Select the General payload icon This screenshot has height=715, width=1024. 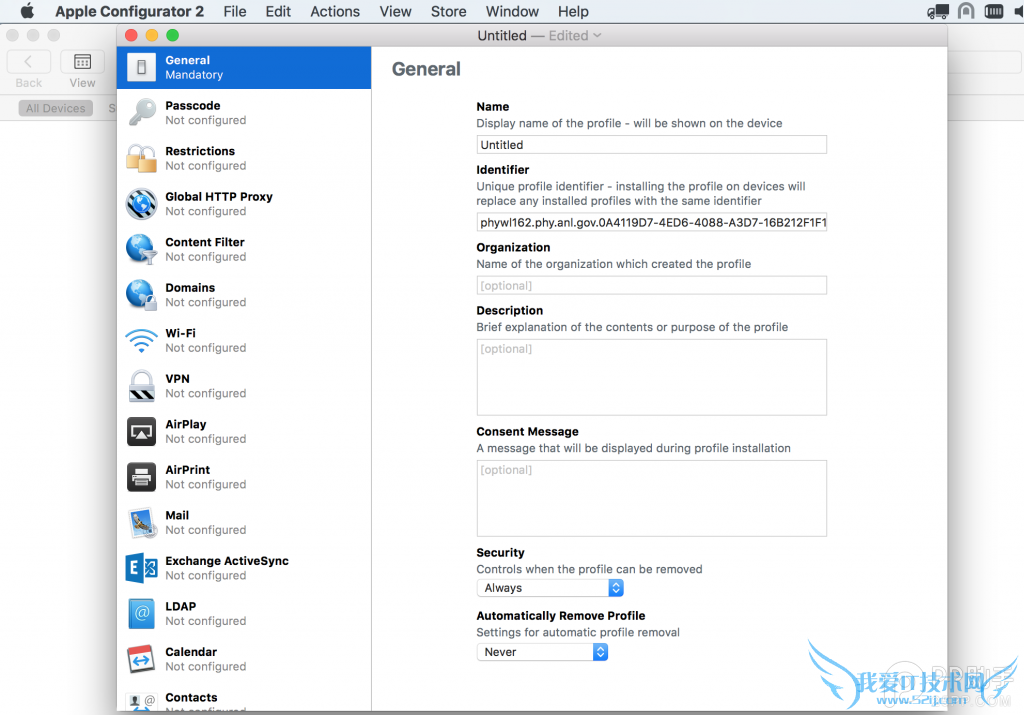point(141,67)
